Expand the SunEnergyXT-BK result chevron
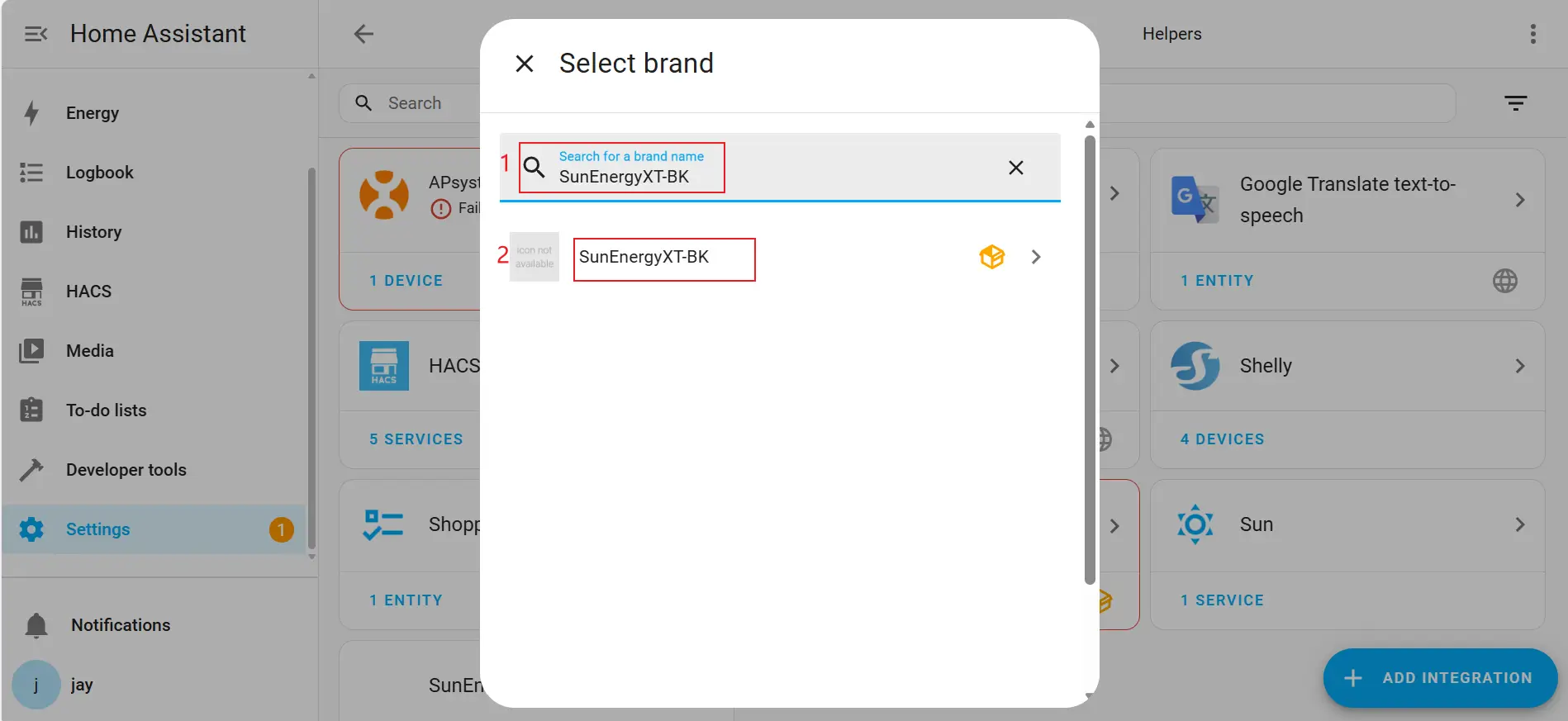 coord(1036,257)
